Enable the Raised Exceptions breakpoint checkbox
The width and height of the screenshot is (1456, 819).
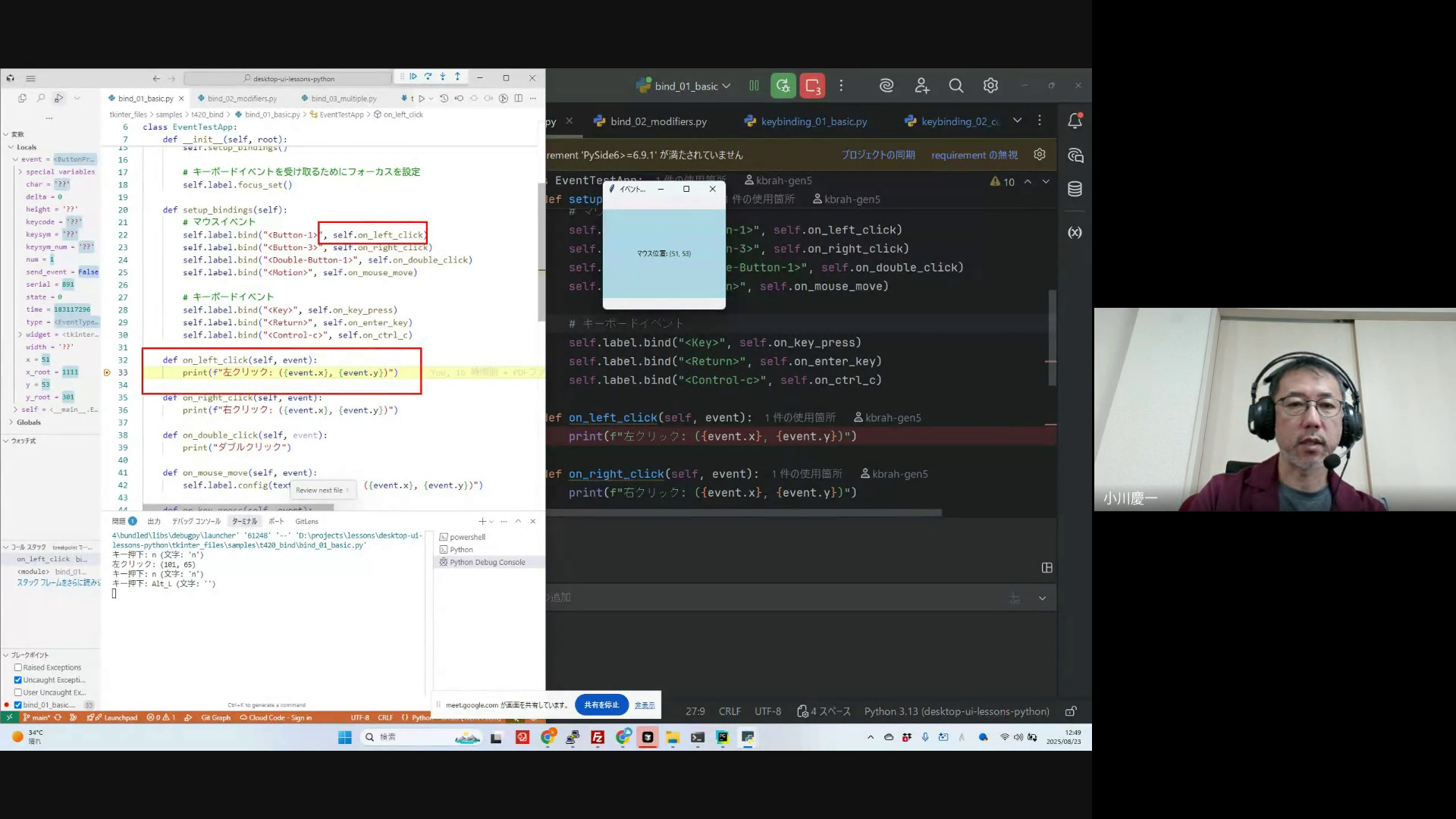18,667
